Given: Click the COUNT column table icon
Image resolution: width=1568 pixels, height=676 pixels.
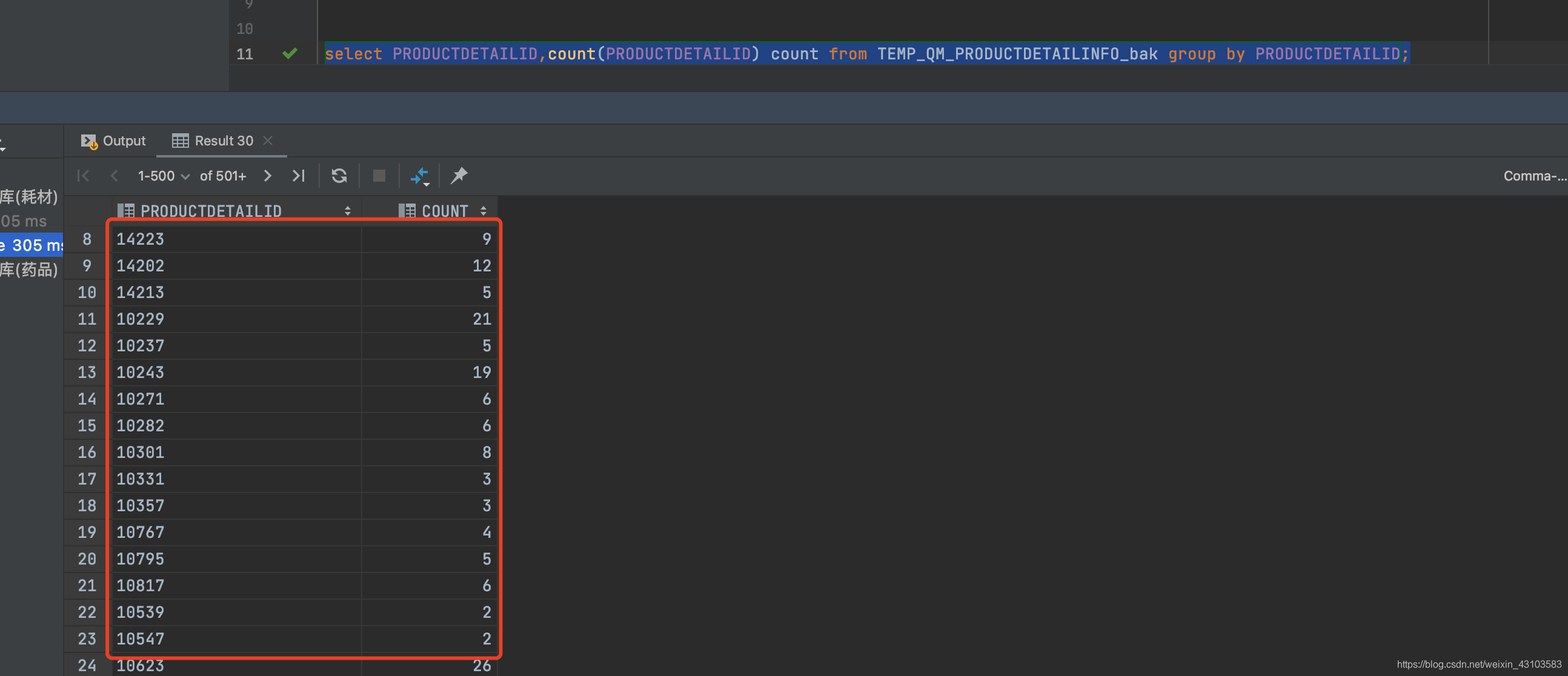Looking at the screenshot, I should [x=407, y=211].
